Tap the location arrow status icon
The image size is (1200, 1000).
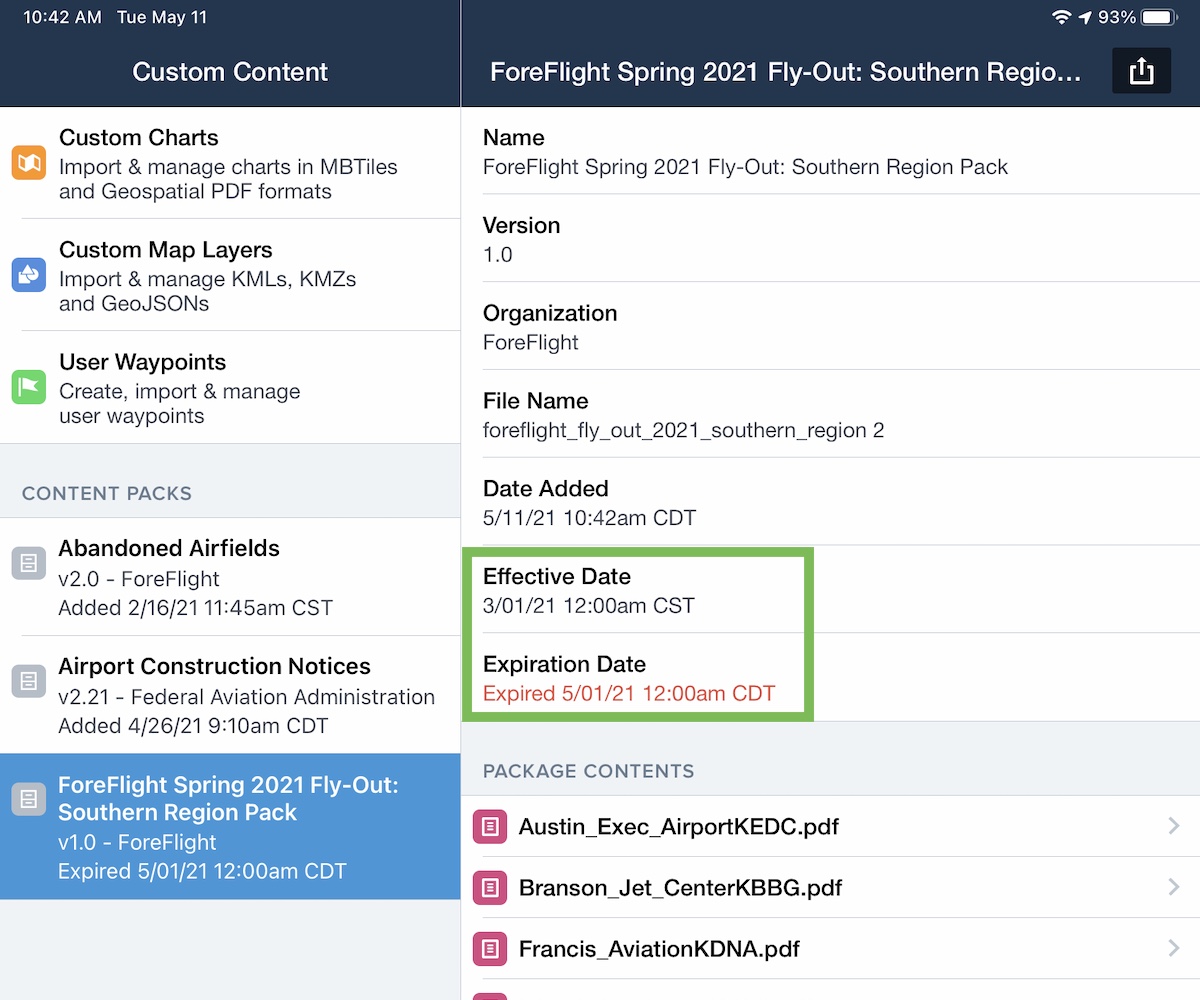(x=1086, y=18)
